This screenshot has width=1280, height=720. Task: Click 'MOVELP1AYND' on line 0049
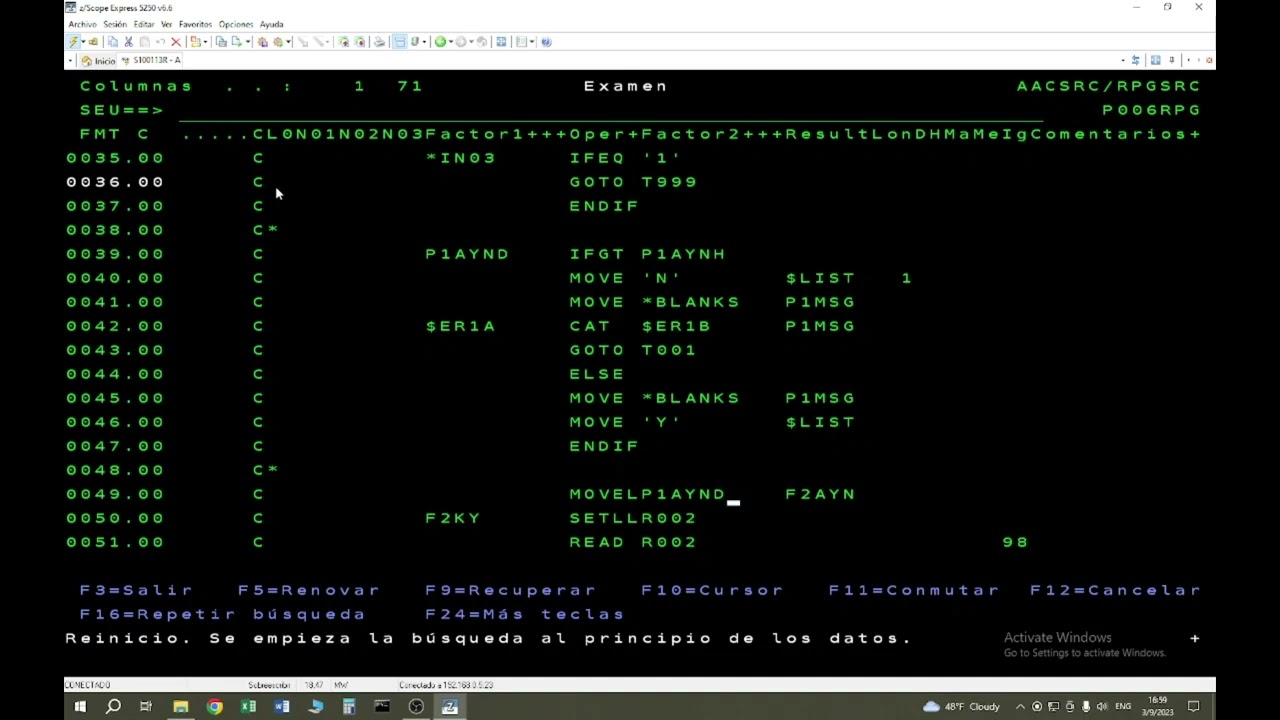pyautogui.click(x=648, y=494)
